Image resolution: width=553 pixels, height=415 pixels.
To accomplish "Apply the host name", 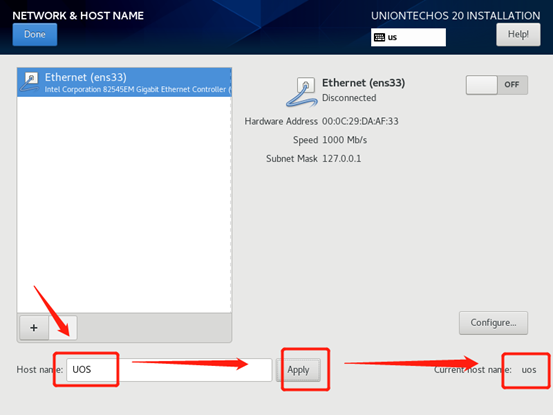I will [x=298, y=370].
